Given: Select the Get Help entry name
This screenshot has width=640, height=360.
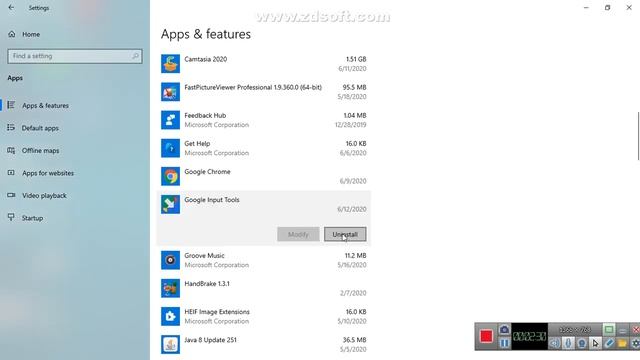Looking at the screenshot, I should point(197,144).
